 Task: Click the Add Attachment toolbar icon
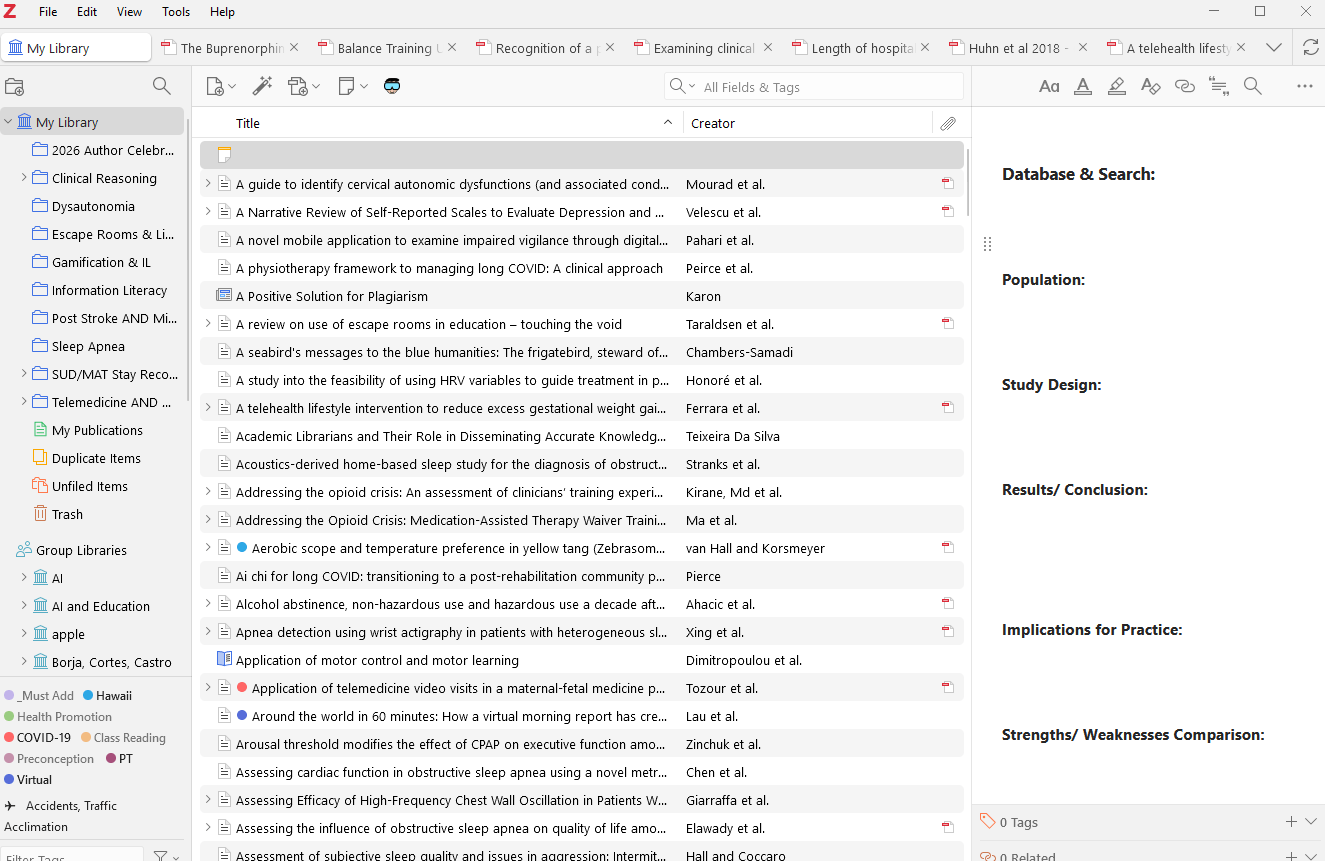click(x=304, y=86)
